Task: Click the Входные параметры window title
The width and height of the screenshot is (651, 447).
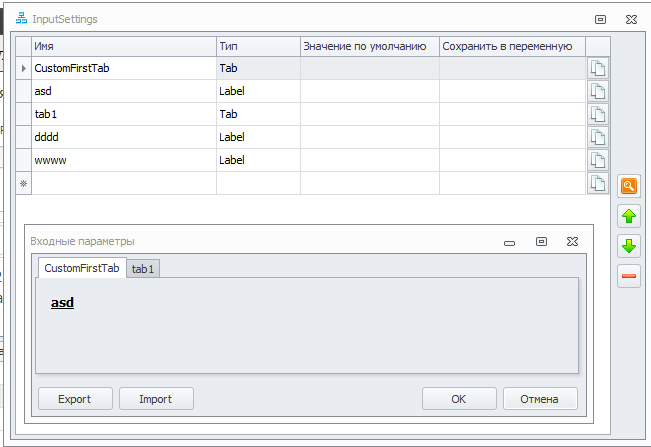Action: coord(82,242)
